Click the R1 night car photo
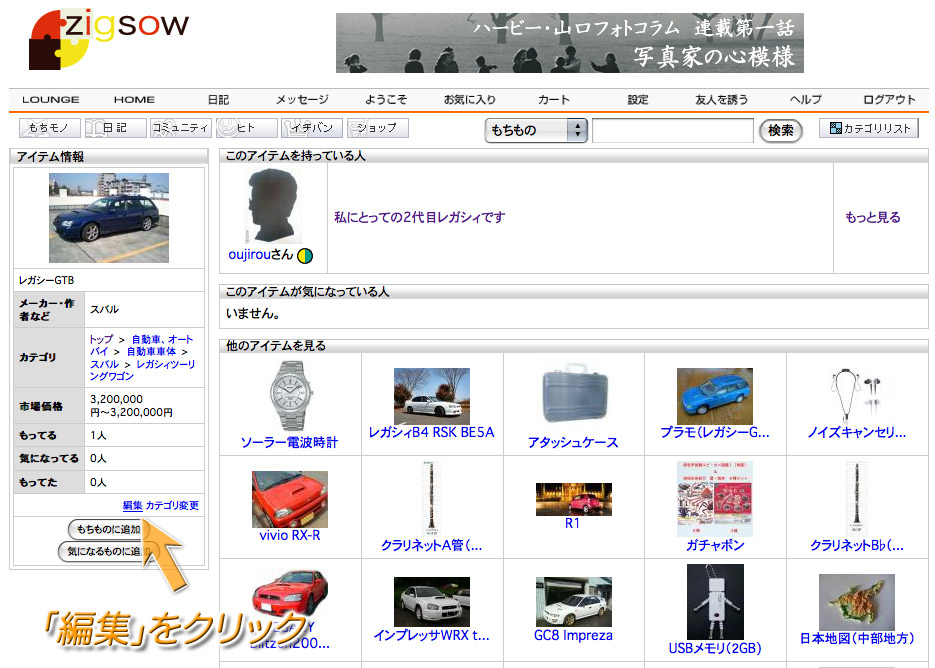This screenshot has width=935, height=668. click(574, 499)
